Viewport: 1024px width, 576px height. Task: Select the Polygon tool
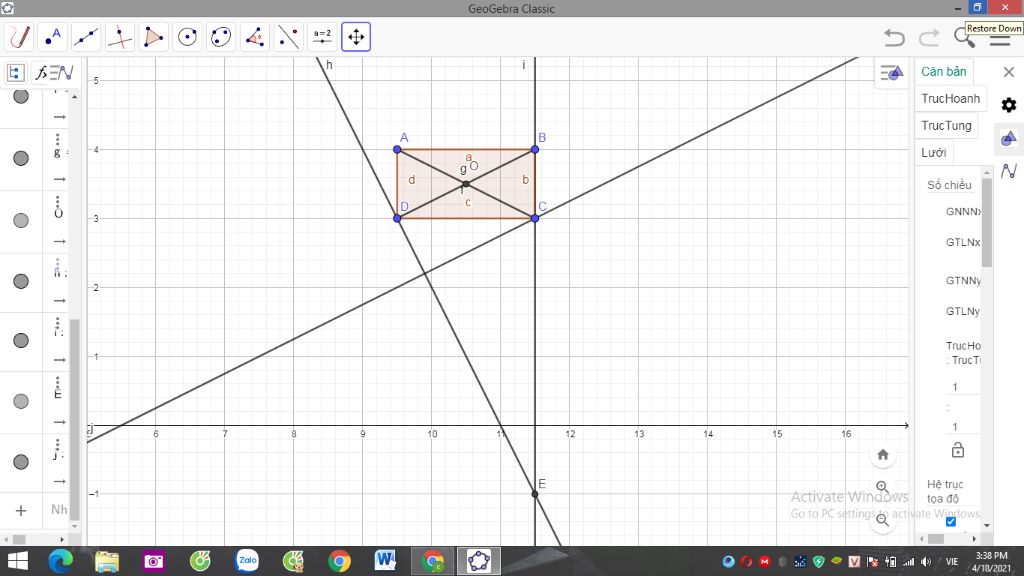153,37
